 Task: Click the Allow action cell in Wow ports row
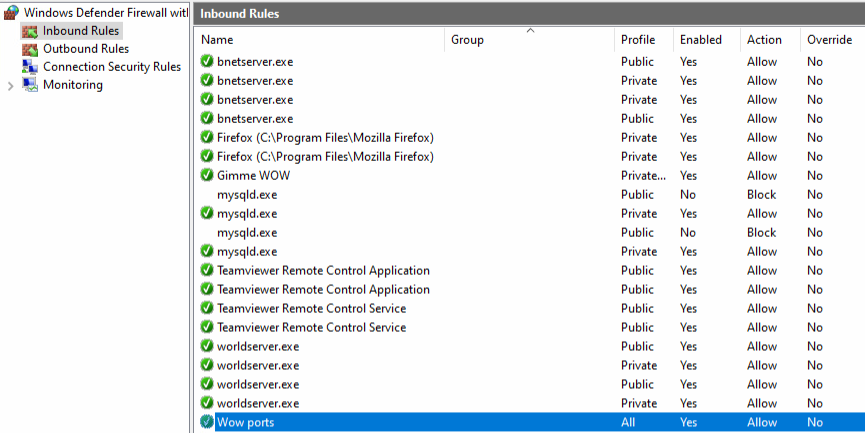(762, 423)
